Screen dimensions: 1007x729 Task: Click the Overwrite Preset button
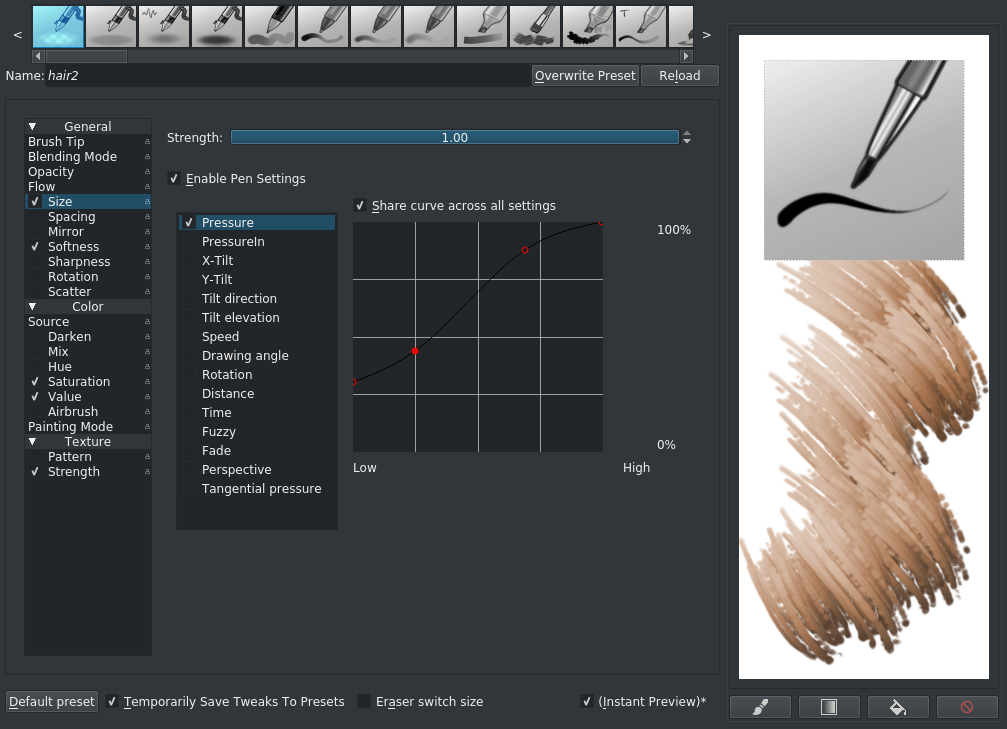click(585, 75)
